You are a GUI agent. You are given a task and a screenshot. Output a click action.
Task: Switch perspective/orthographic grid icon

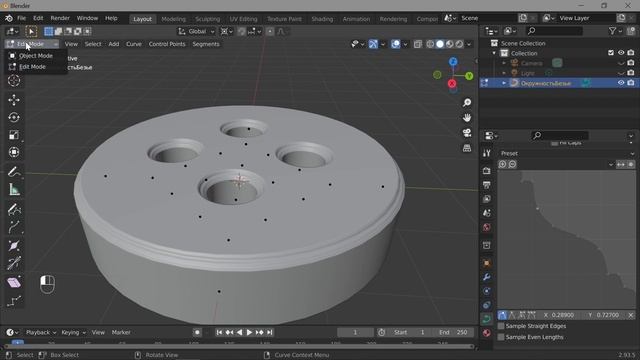pyautogui.click(x=467, y=148)
